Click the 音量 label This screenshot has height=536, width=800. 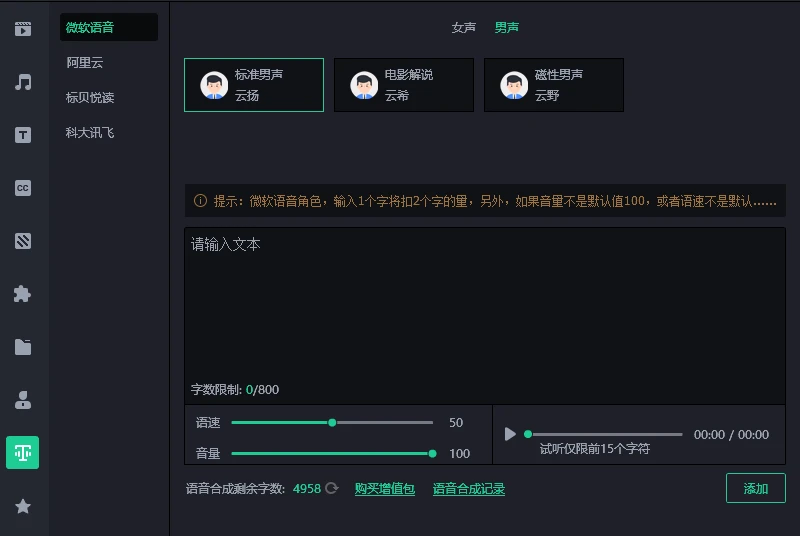(x=208, y=453)
